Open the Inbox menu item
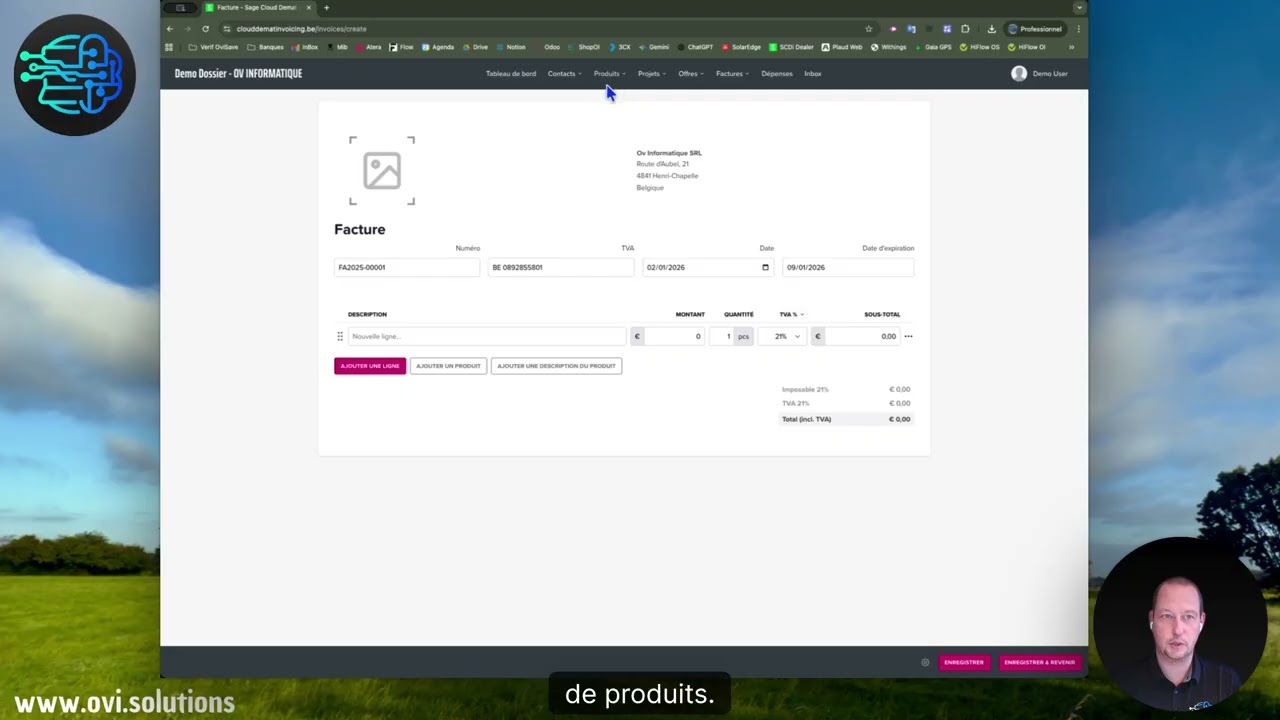Screen dimensions: 1280x720 [813, 74]
